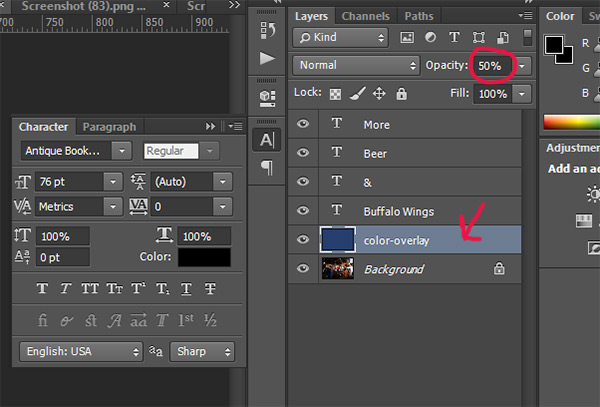
Task: Hide the Buffalo Wings text layer
Action: coord(303,210)
